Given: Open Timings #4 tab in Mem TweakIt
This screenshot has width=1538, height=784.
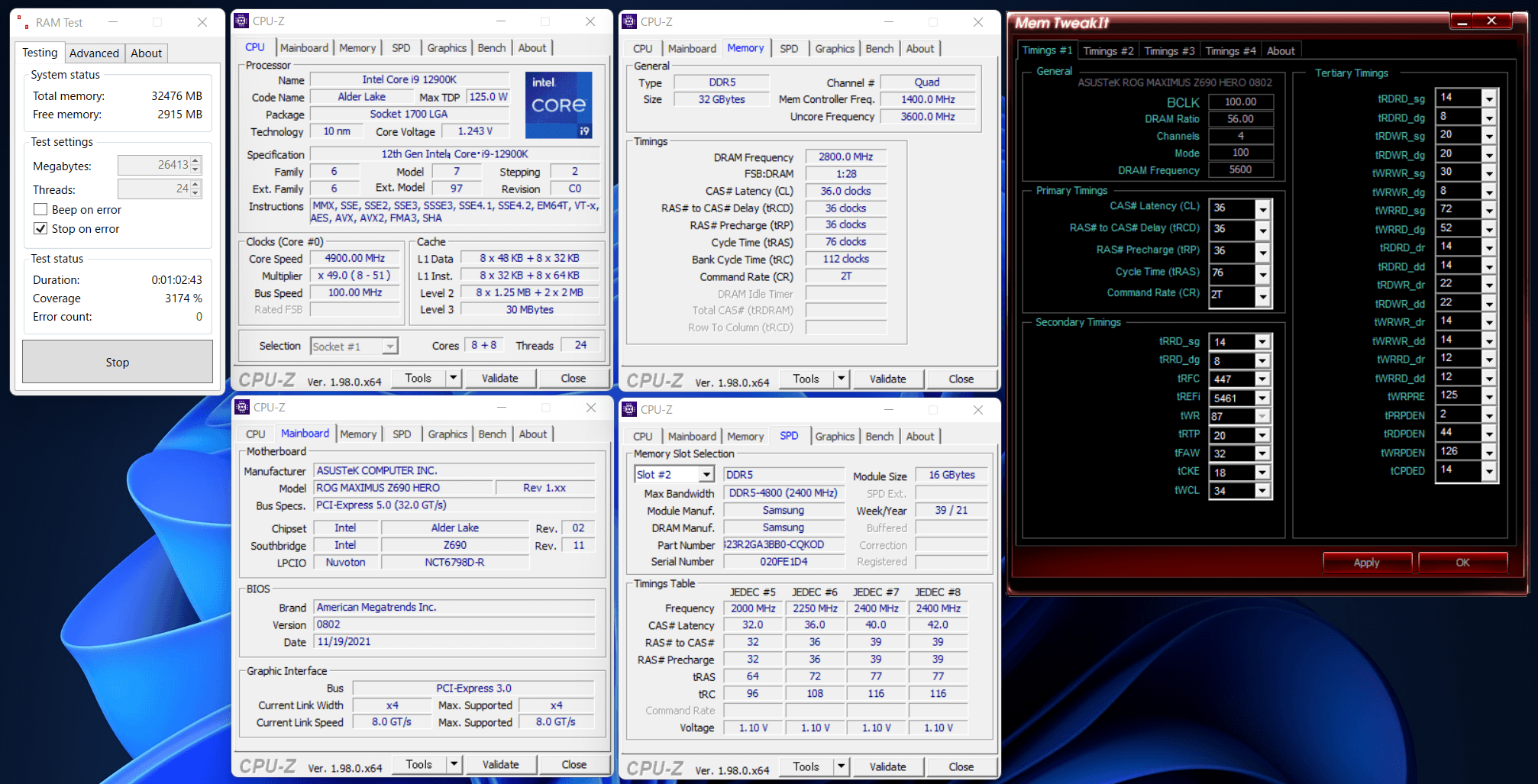Looking at the screenshot, I should 1229,50.
